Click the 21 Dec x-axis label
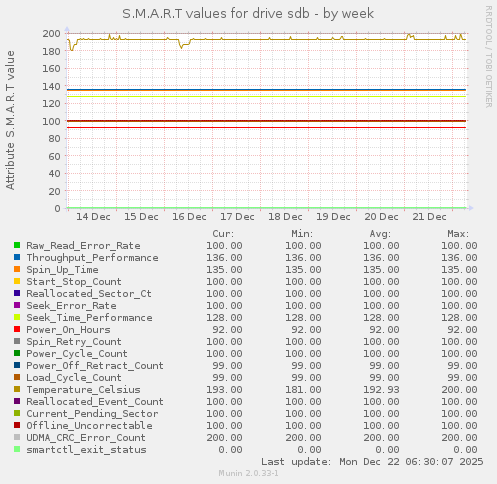The image size is (497, 484). [x=429, y=217]
